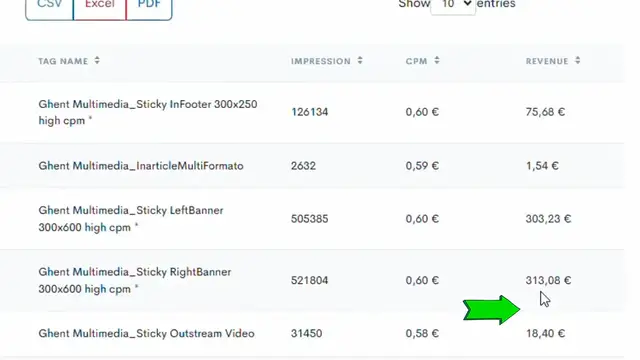Select the InarticleMultiFormato tag name
Screen dimensions: 640x360
tap(141, 166)
